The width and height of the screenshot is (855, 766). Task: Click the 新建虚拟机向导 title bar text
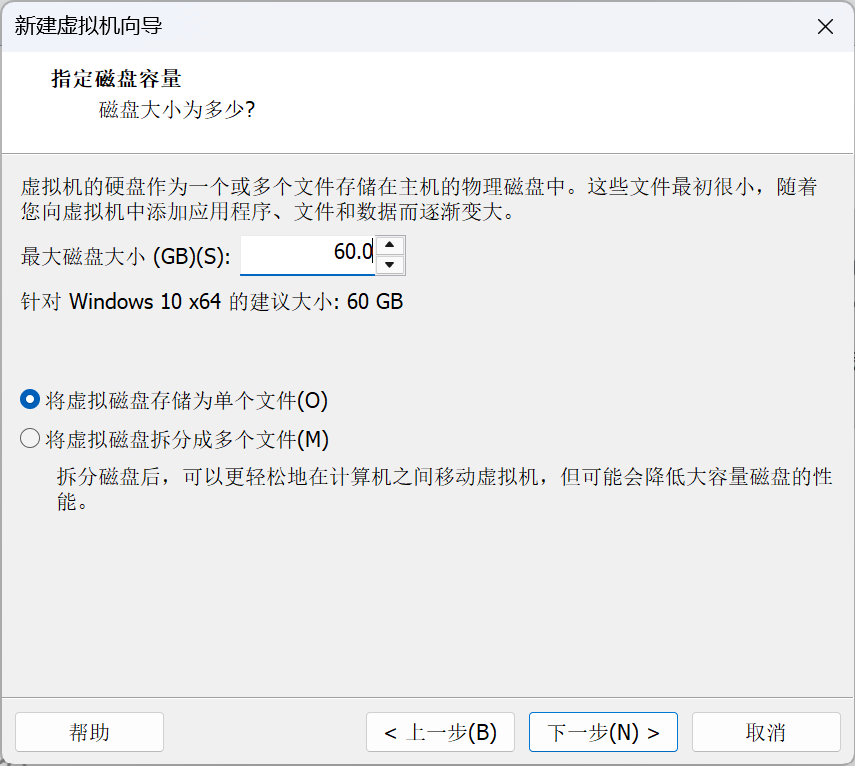(88, 26)
